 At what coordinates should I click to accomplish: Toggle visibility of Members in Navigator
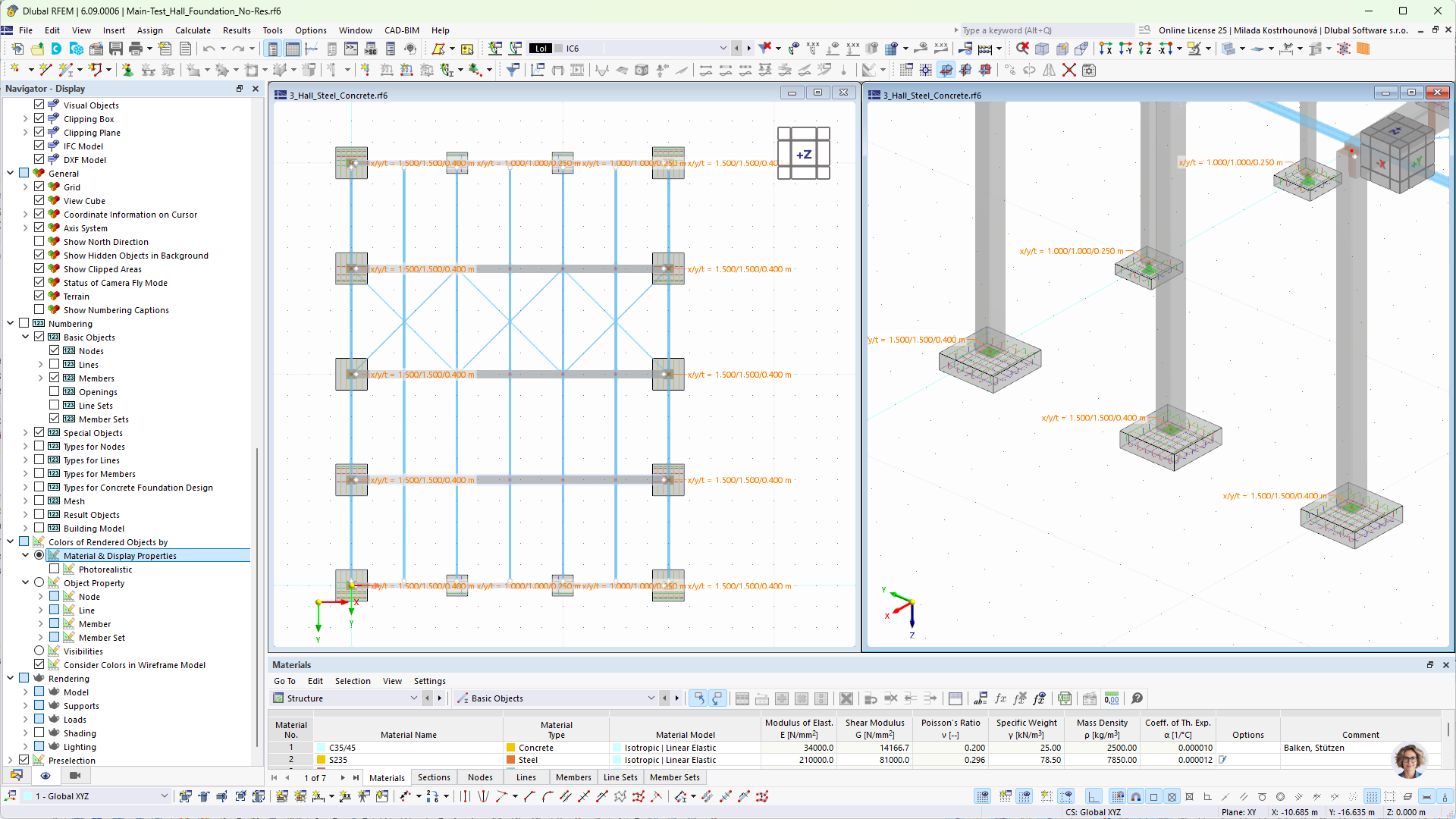point(55,378)
